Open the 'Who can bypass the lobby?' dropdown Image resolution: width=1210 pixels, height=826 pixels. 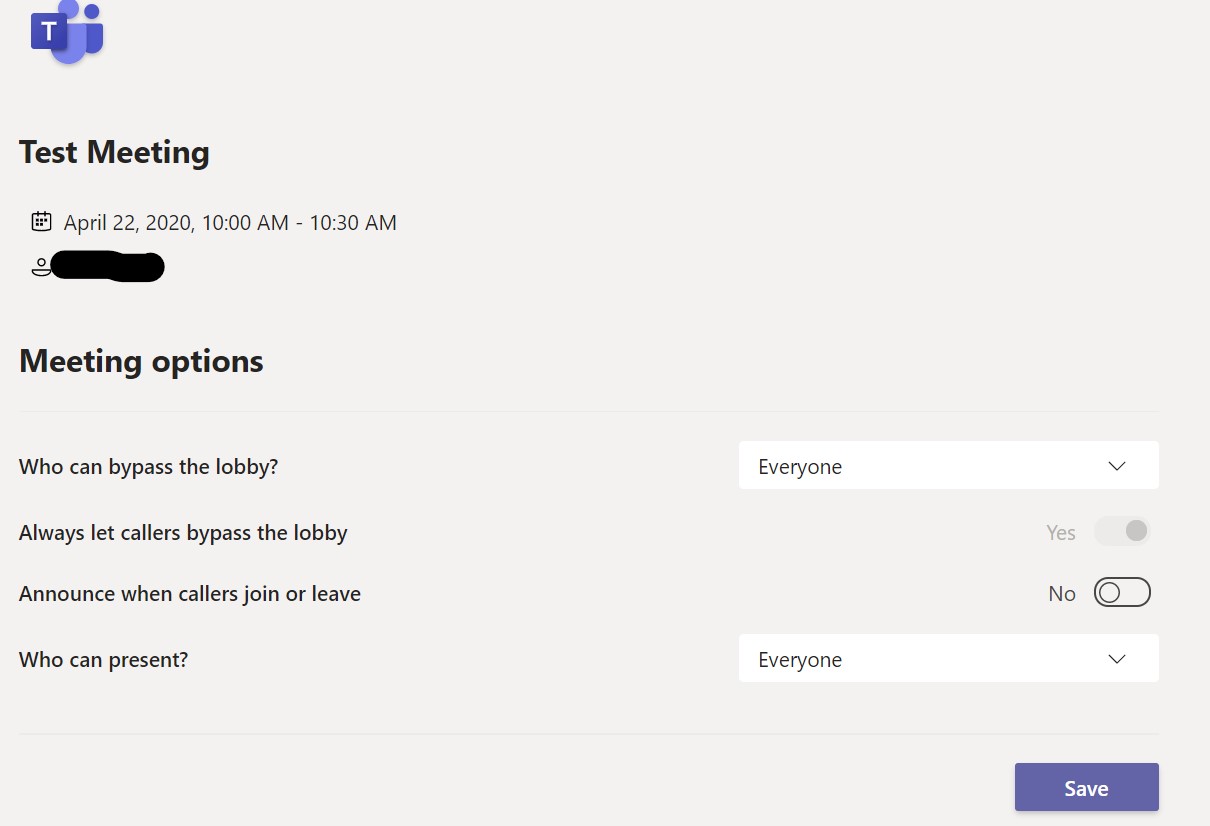pos(947,466)
